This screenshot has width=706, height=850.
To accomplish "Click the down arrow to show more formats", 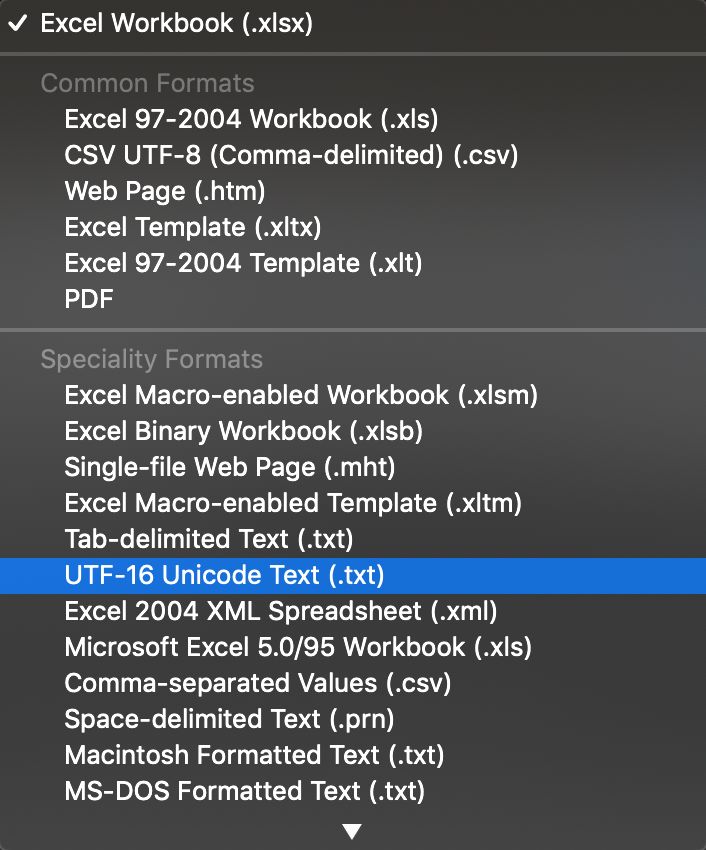I will (351, 831).
